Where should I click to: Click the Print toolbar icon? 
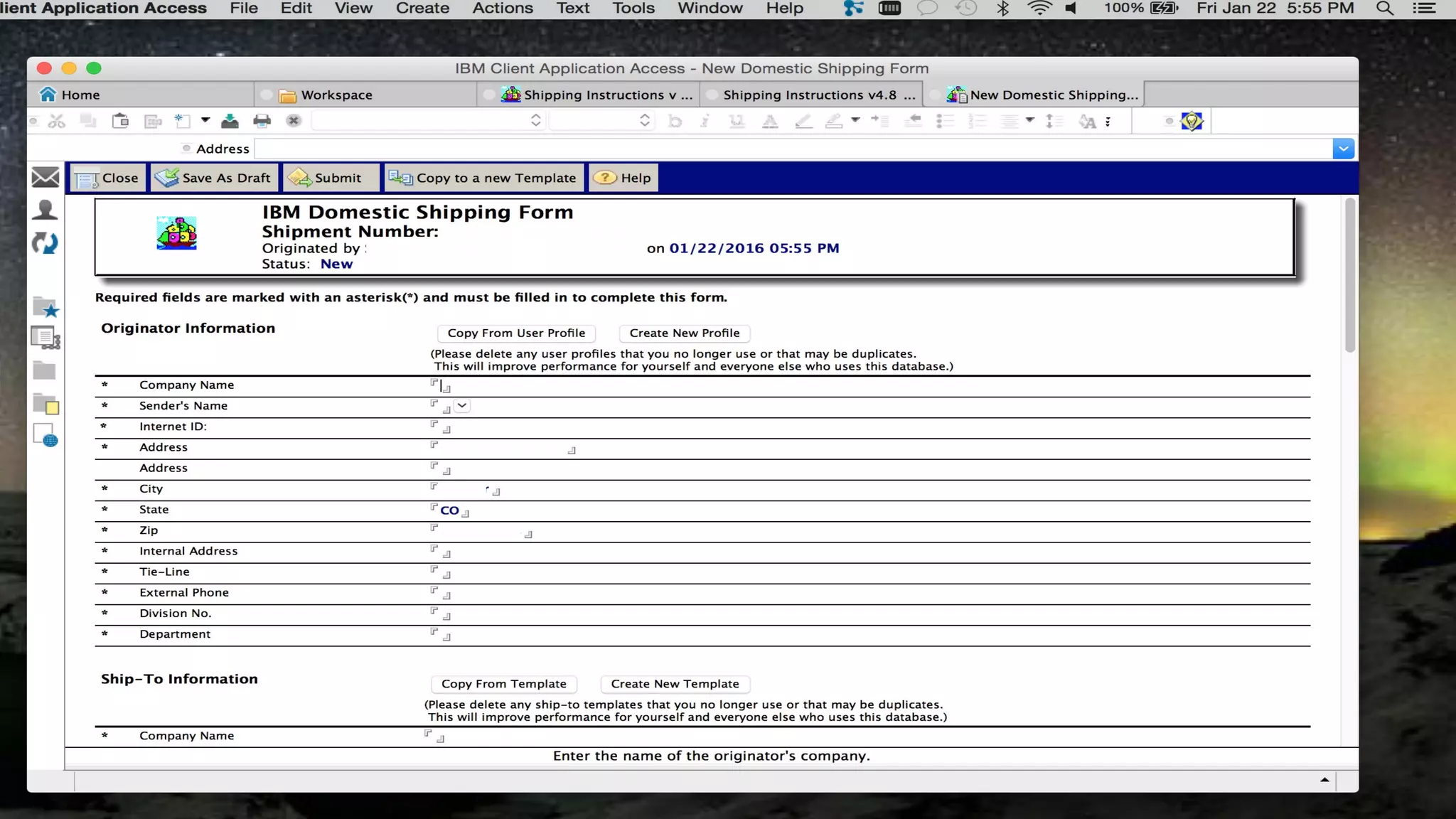[x=262, y=121]
